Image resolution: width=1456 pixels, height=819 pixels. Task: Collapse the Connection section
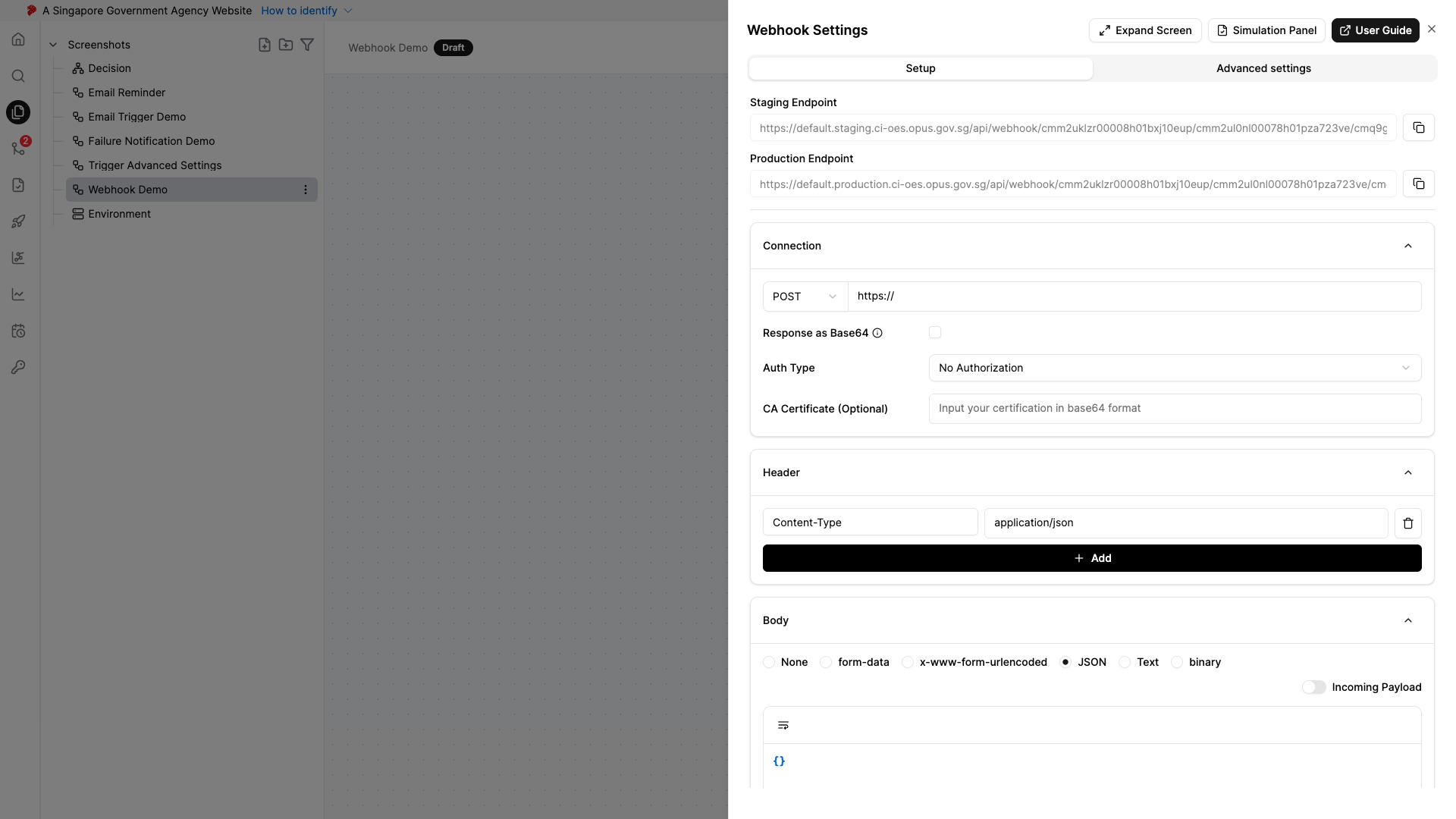1408,246
